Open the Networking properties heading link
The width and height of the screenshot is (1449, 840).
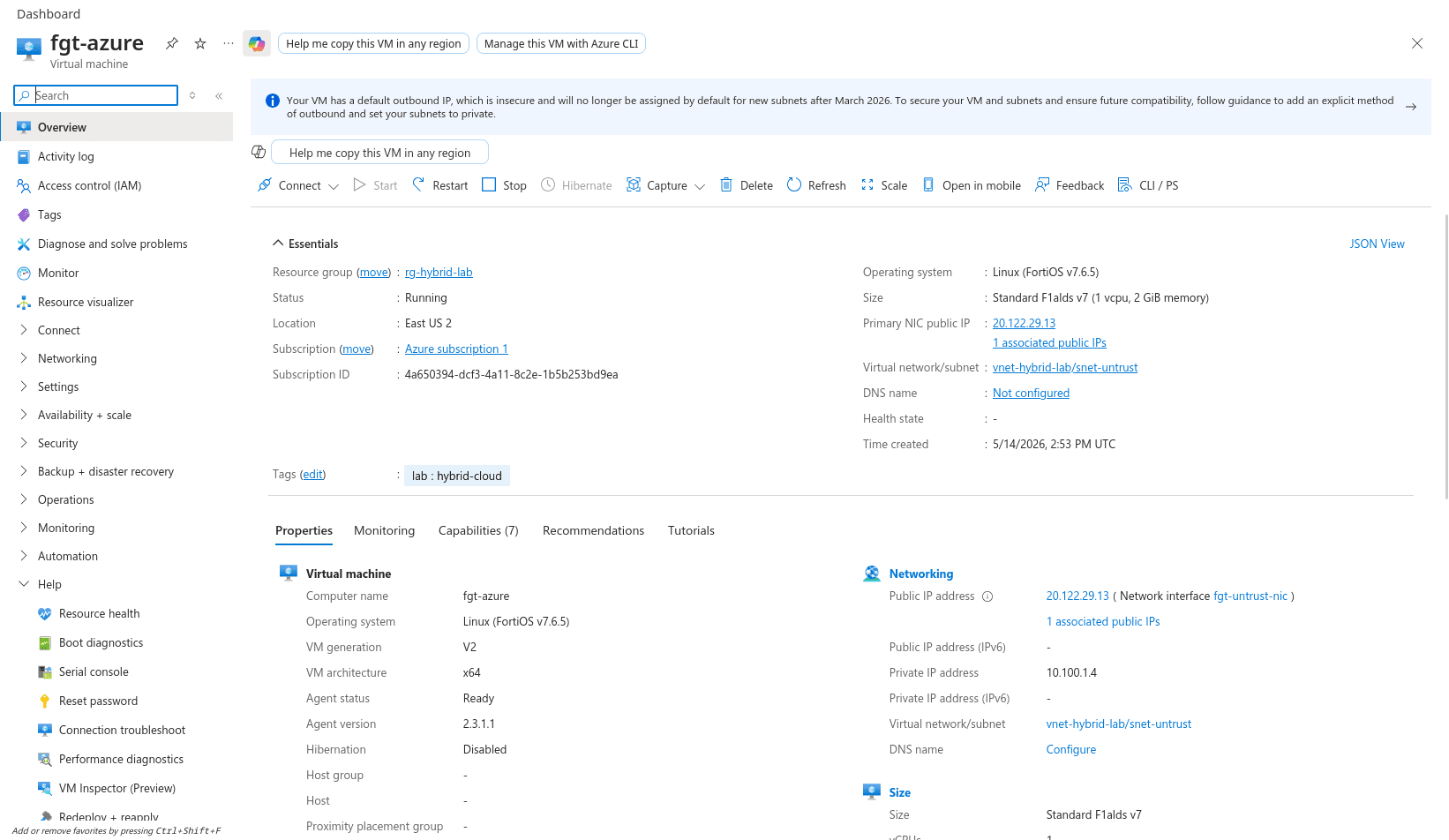pyautogui.click(x=921, y=574)
